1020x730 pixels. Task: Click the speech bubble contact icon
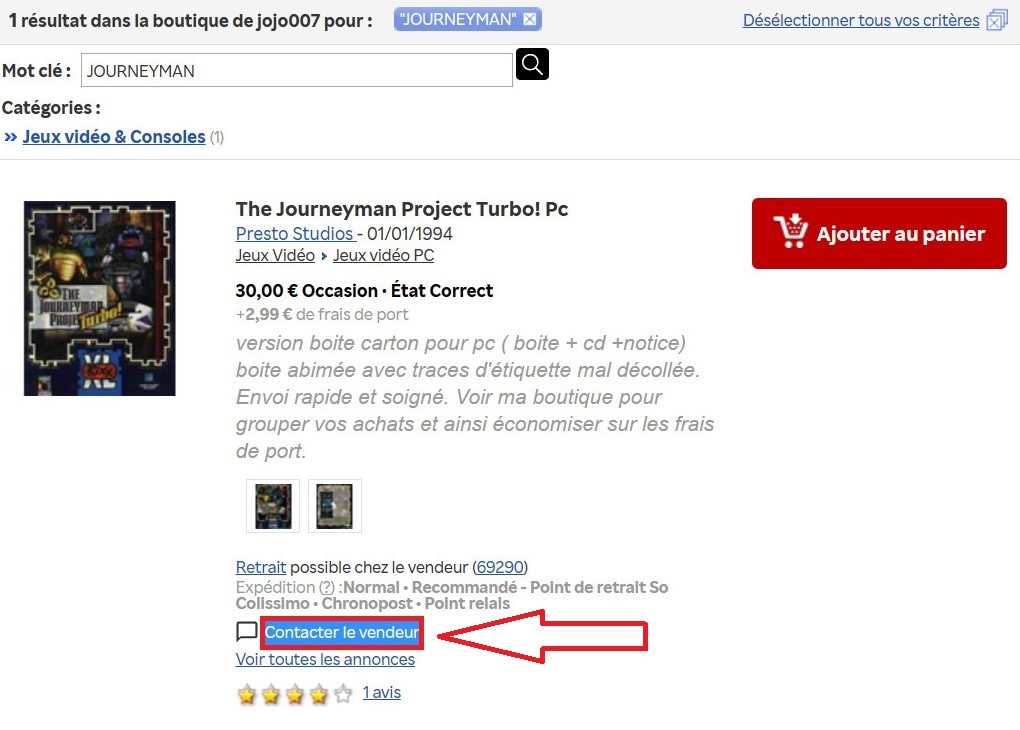coord(247,632)
